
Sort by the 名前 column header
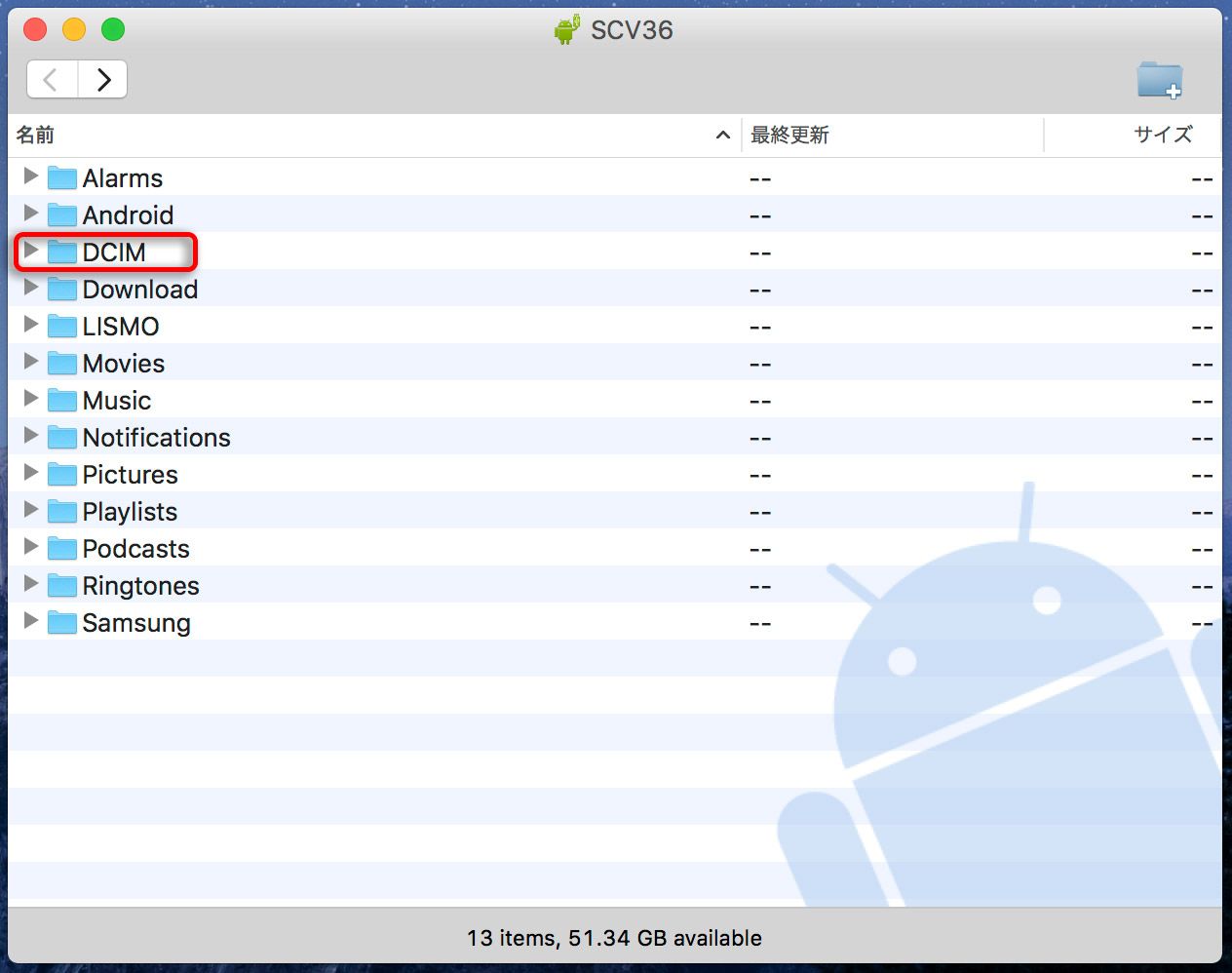coord(375,136)
